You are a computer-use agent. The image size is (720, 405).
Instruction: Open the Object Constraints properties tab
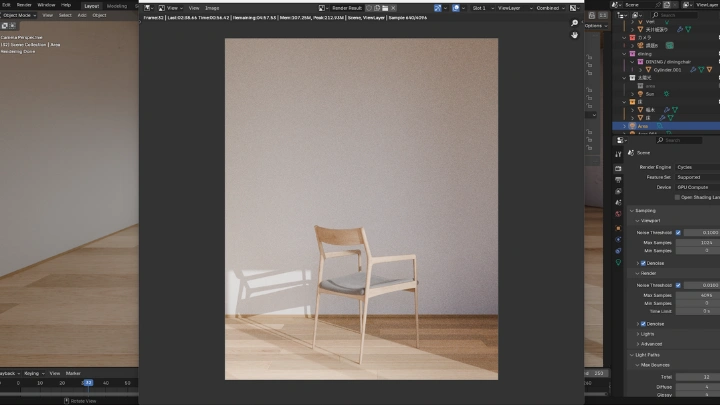(x=618, y=251)
